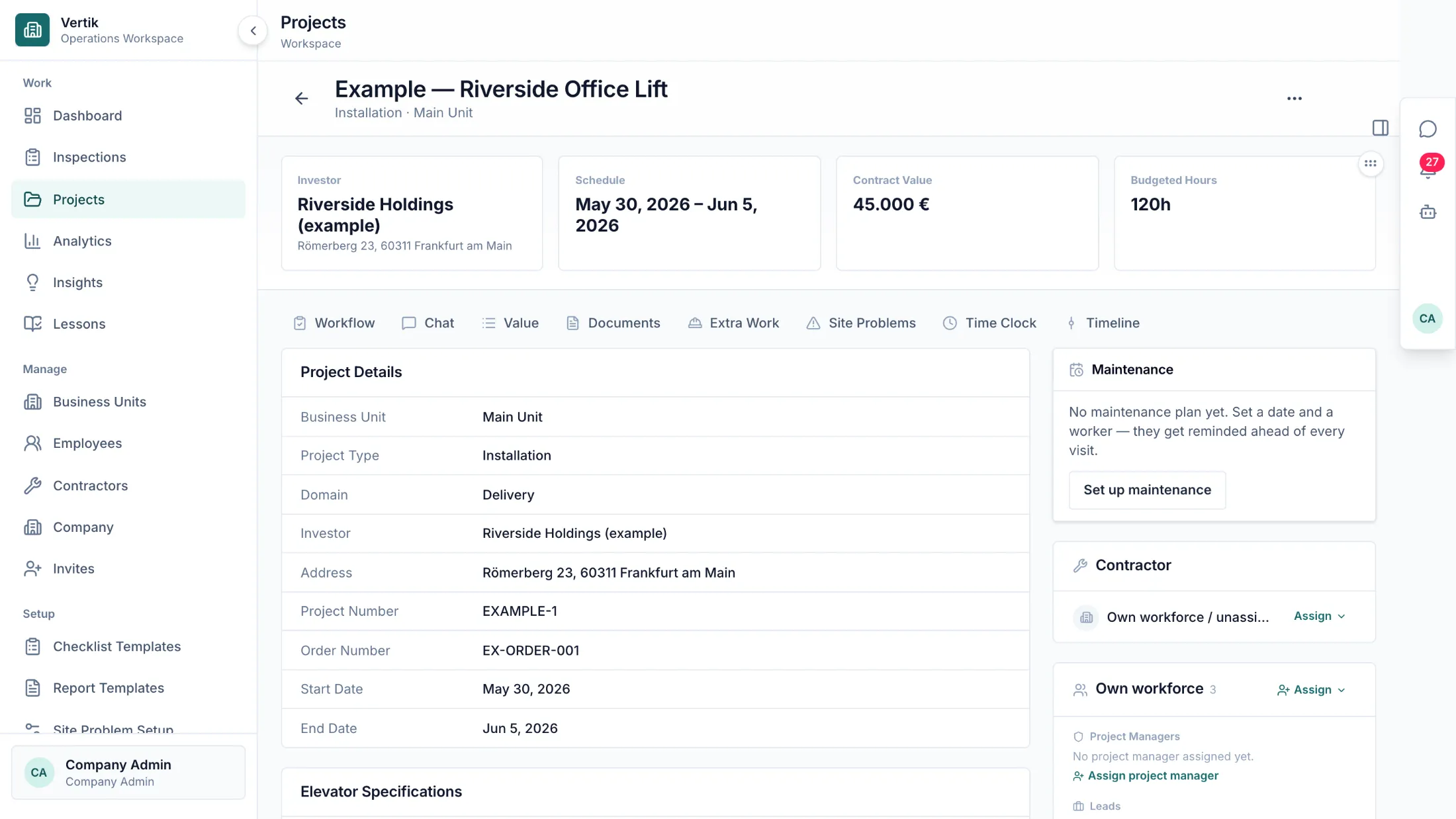
Task: Click the Leads label in workforce panel
Action: coord(1105,806)
